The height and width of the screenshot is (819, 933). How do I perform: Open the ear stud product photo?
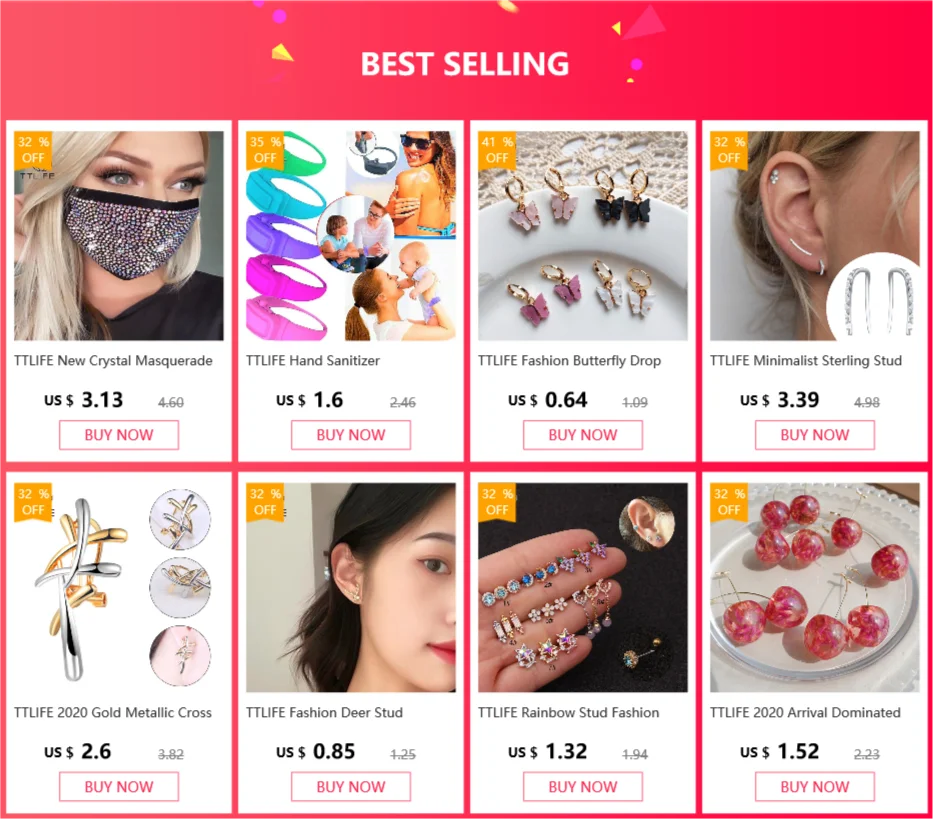(815, 236)
